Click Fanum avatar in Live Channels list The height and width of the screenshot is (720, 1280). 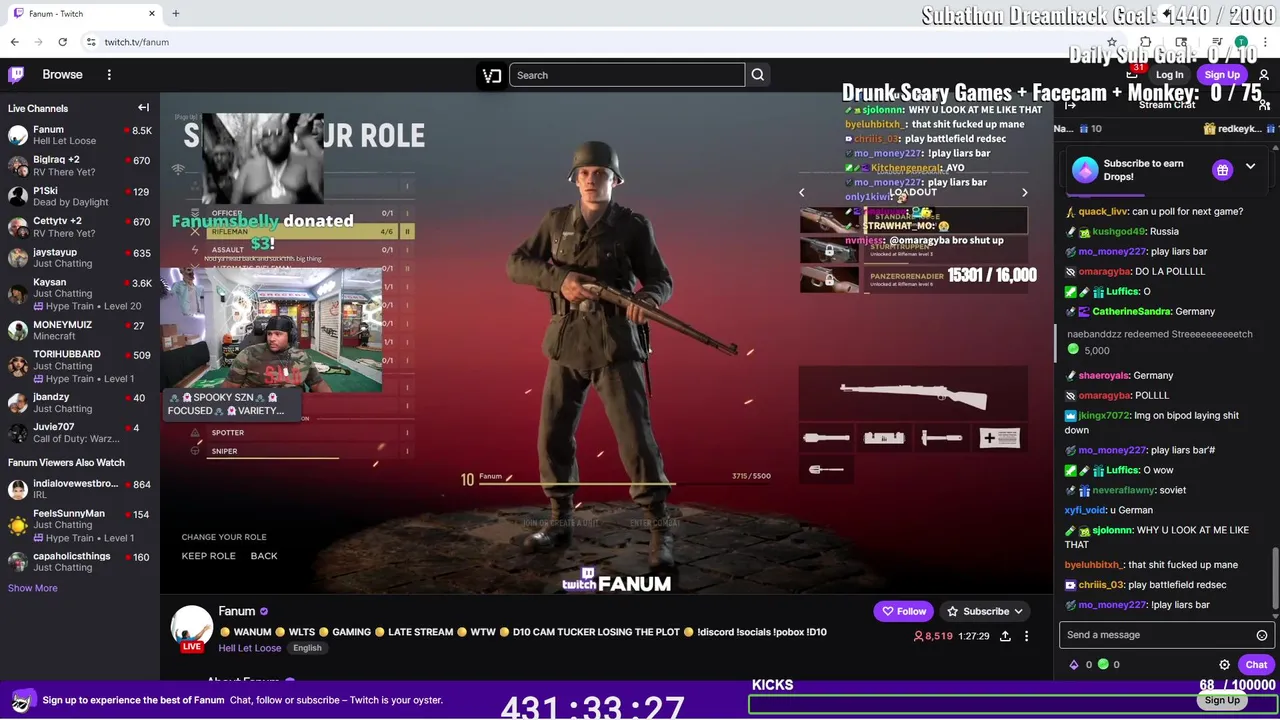(x=18, y=135)
